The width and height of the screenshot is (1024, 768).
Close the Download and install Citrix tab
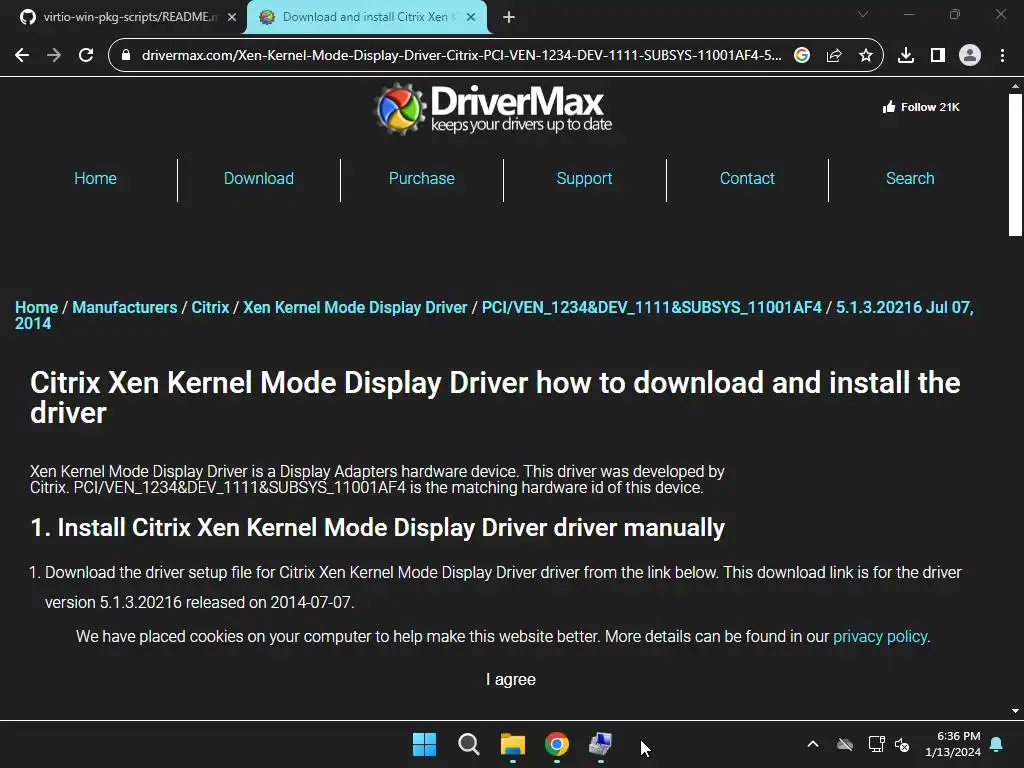[471, 18]
